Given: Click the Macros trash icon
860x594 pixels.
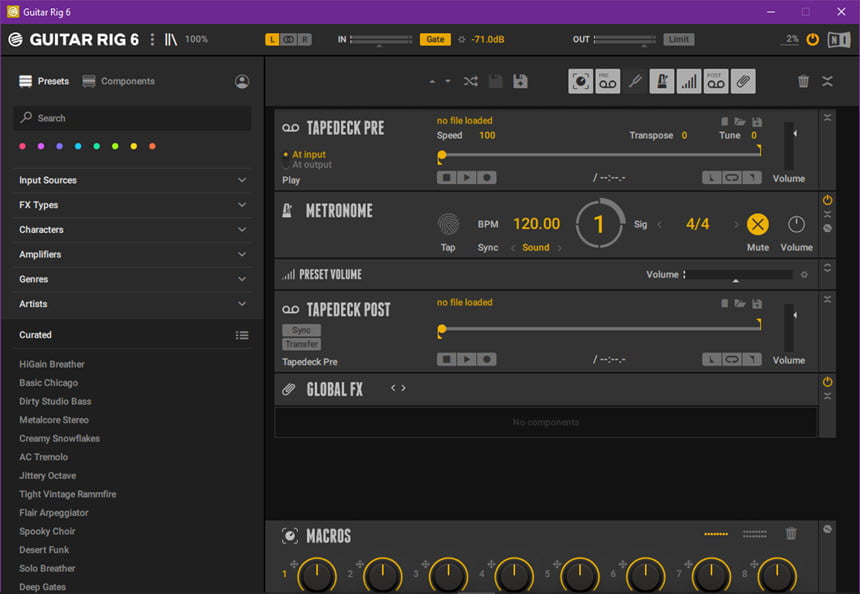Looking at the screenshot, I should [791, 533].
